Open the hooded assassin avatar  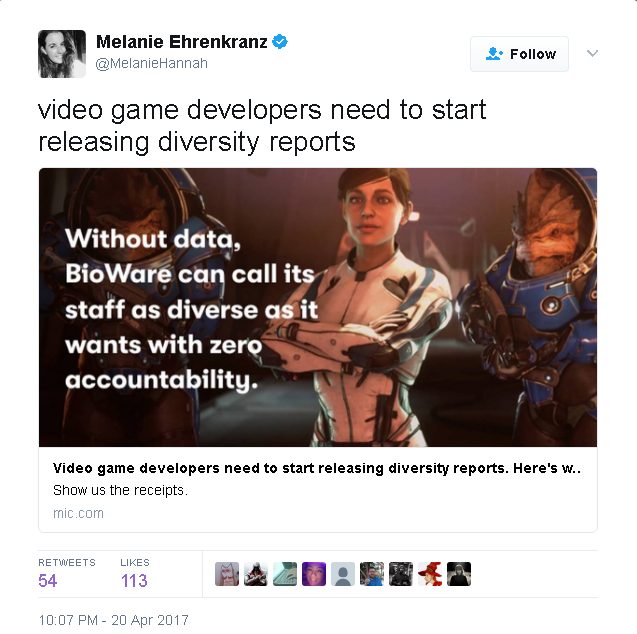pyautogui.click(x=256, y=574)
